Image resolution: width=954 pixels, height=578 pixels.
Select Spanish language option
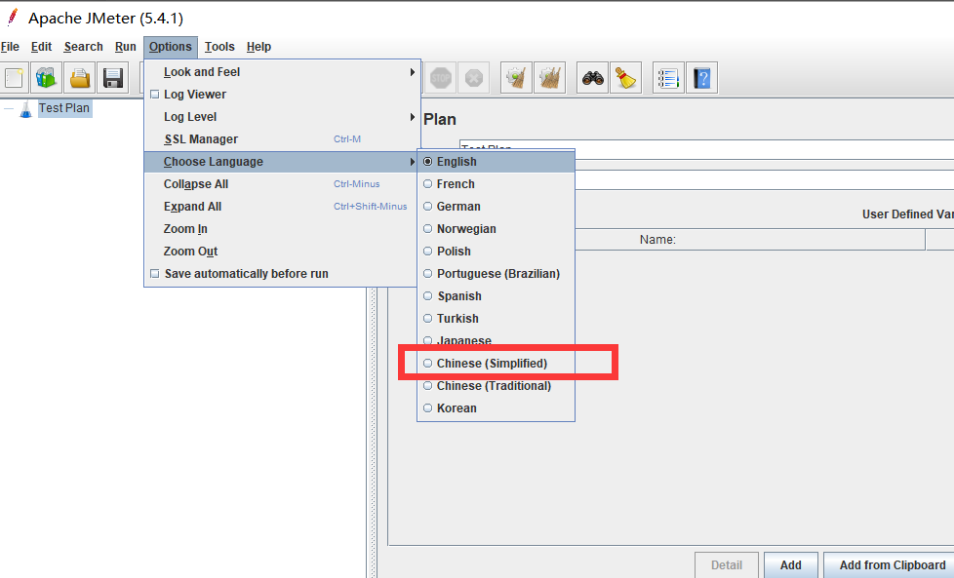tap(495, 296)
